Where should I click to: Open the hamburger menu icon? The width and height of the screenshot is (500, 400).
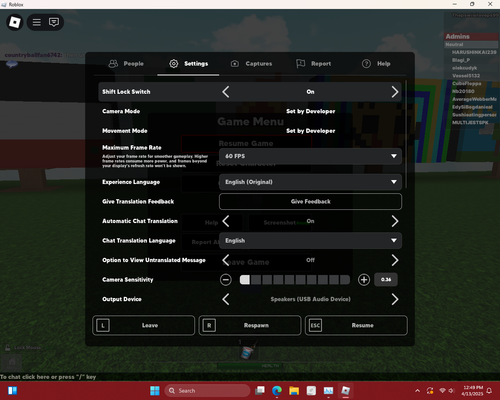pyautogui.click(x=37, y=22)
